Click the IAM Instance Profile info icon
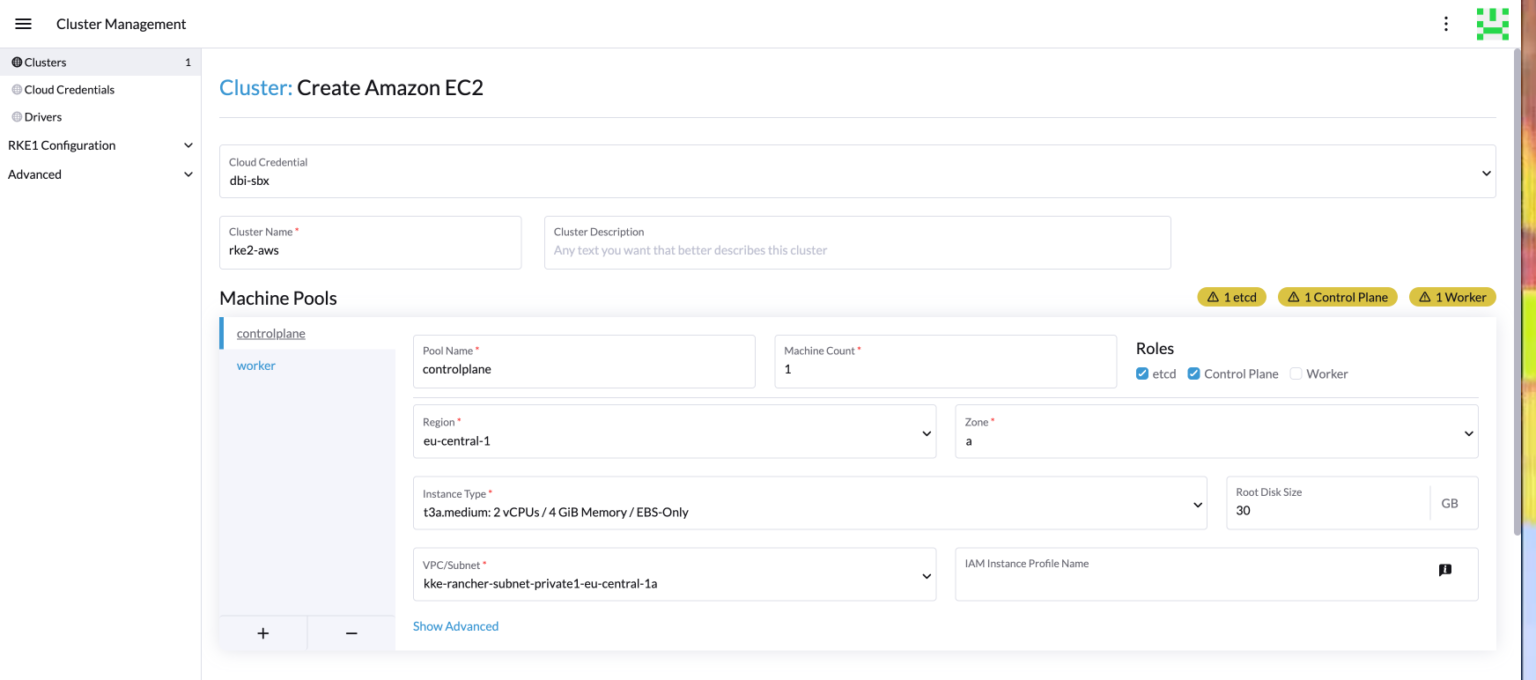1536x680 pixels. click(1444, 569)
